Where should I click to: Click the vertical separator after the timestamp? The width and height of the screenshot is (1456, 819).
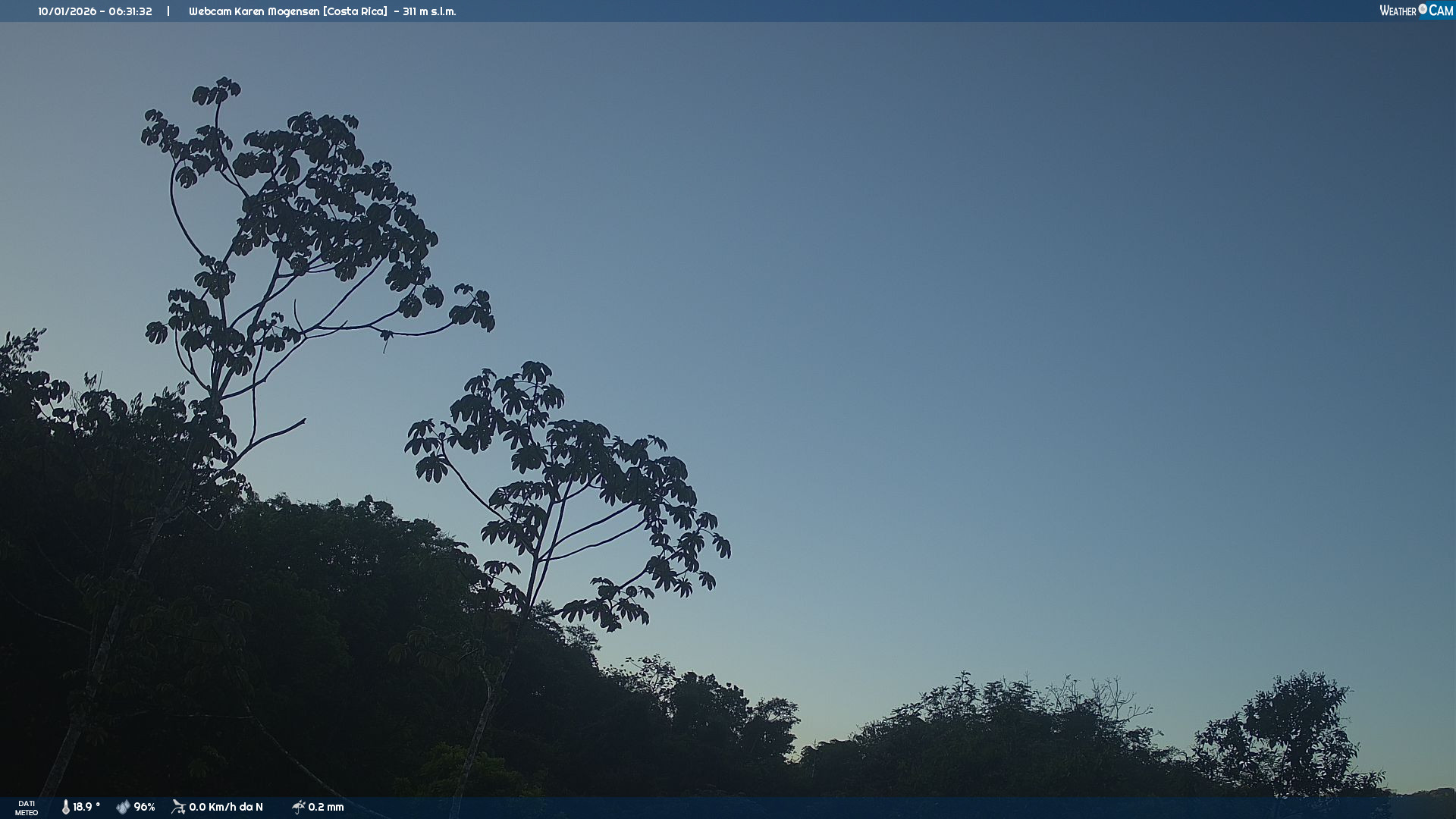(168, 11)
